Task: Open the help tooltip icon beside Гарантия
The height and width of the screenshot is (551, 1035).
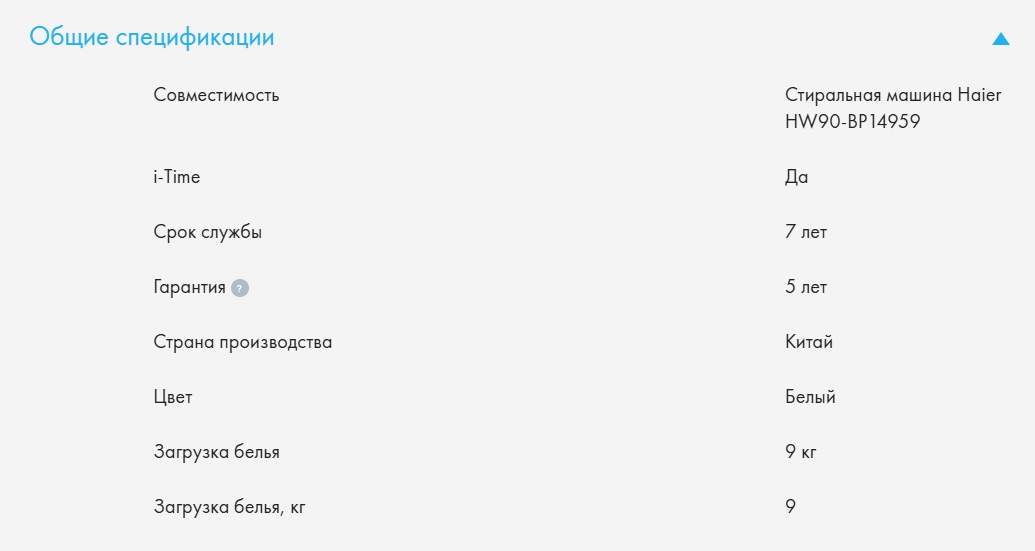Action: pos(240,288)
